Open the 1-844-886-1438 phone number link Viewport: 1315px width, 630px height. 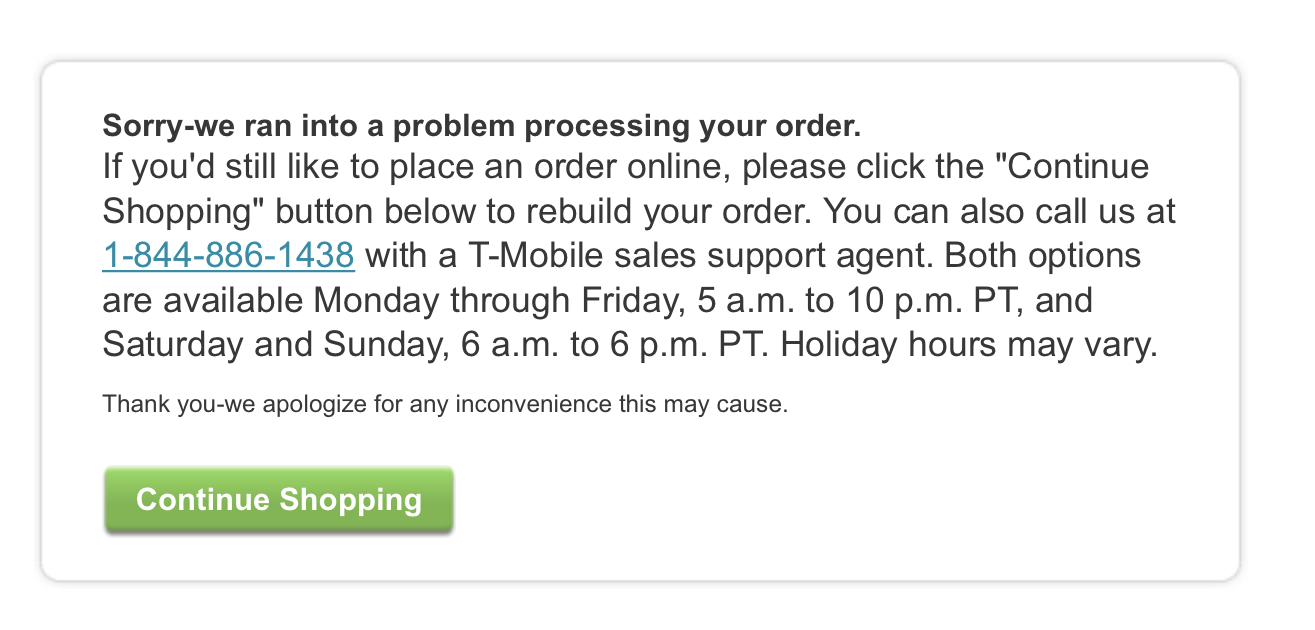tap(228, 255)
